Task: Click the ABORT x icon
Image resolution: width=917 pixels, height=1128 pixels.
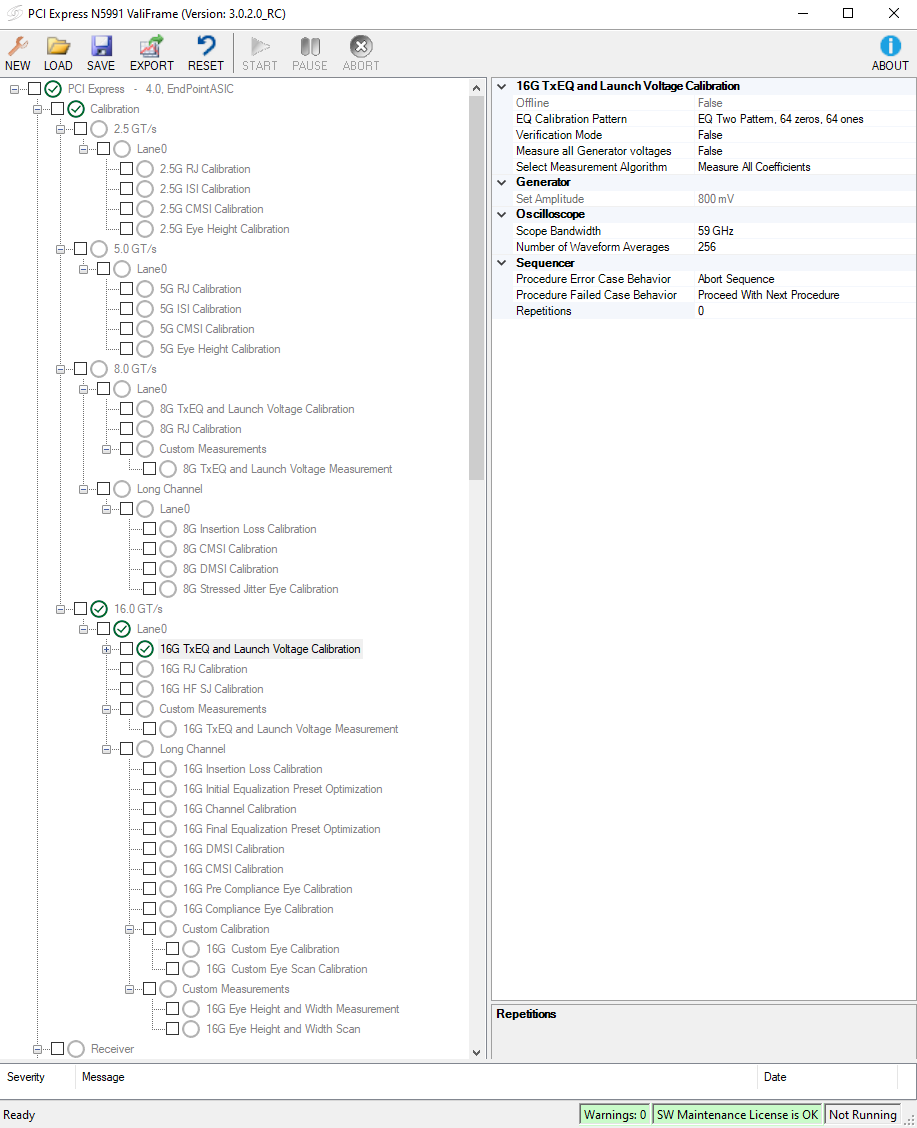Action: pyautogui.click(x=361, y=46)
